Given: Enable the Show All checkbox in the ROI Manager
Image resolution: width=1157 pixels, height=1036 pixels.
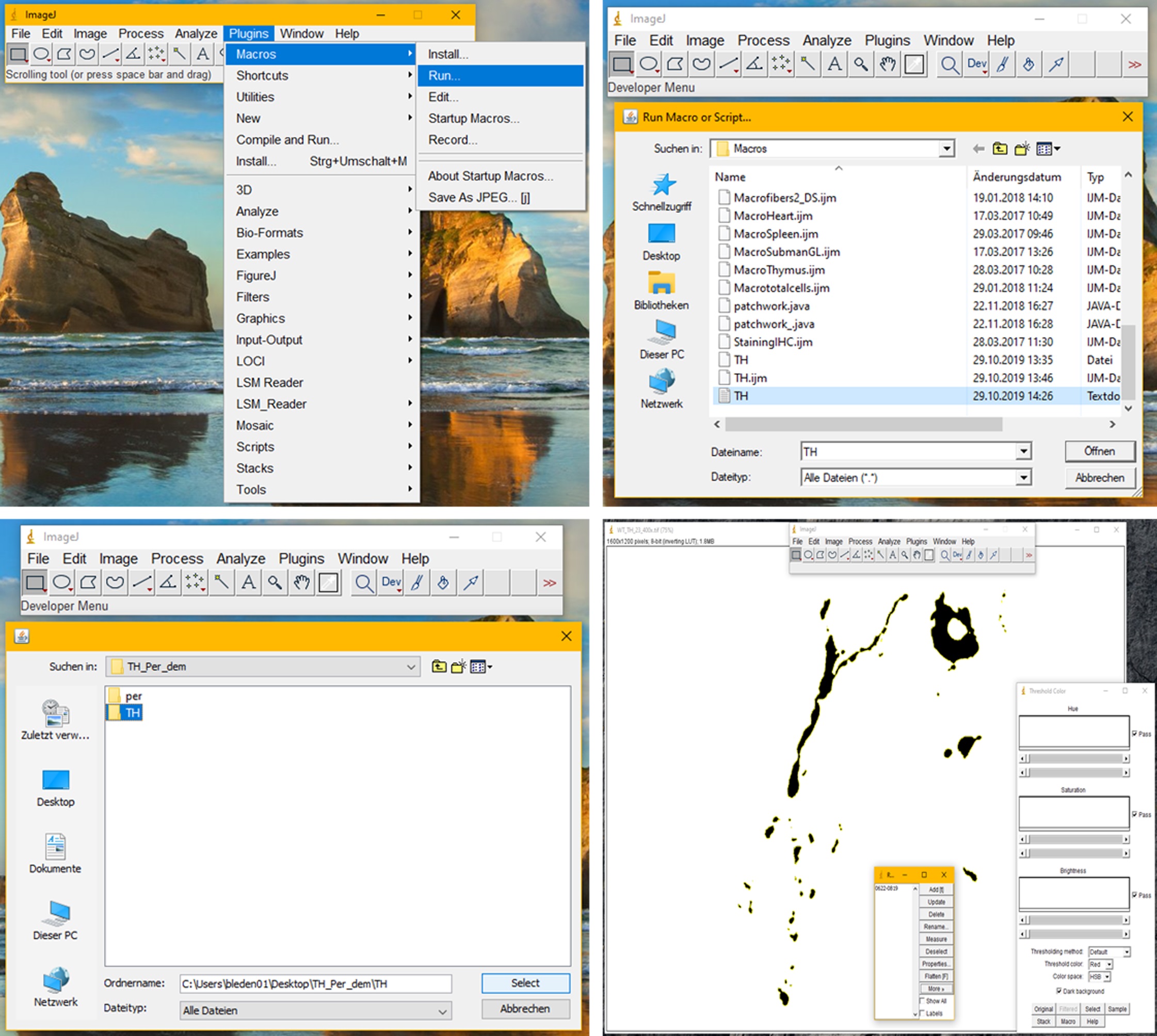Looking at the screenshot, I should [922, 1001].
